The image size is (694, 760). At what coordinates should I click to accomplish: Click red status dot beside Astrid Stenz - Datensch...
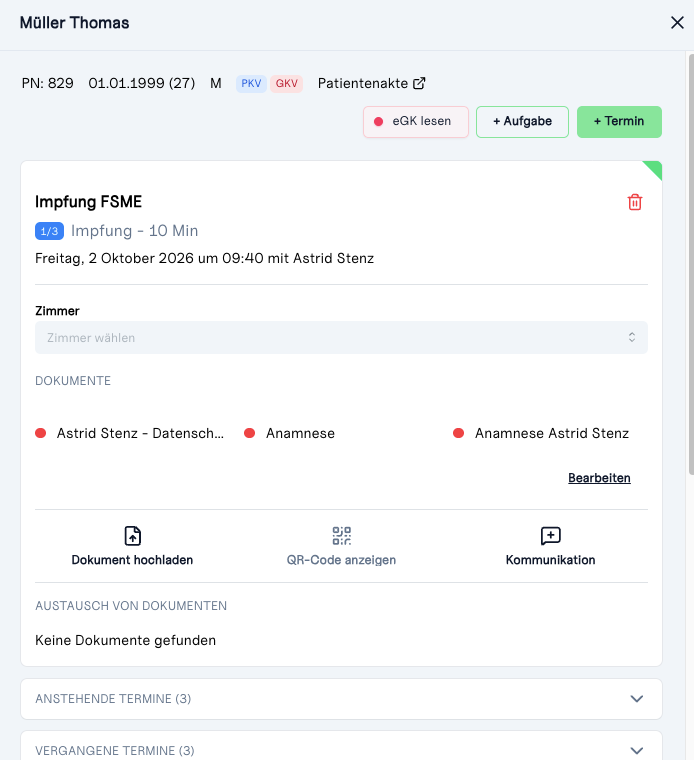pyautogui.click(x=41, y=433)
